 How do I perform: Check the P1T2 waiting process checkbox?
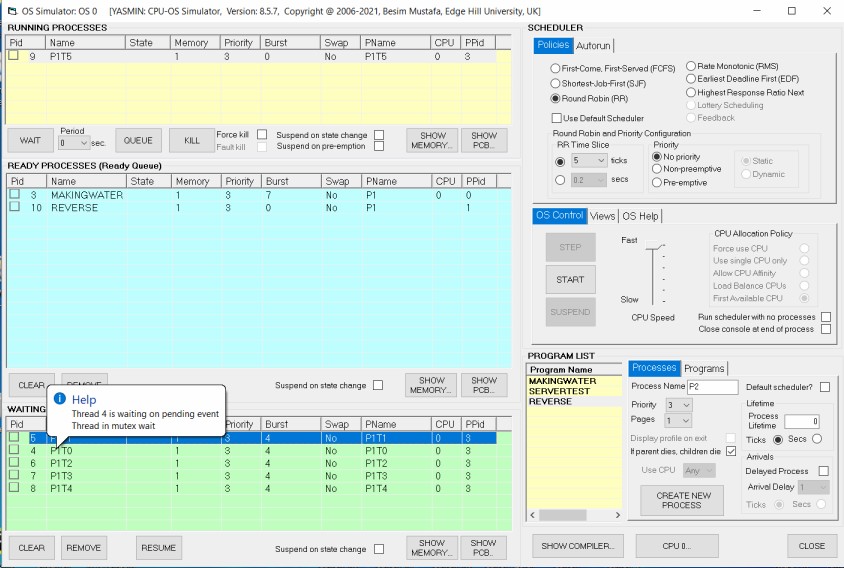pyautogui.click(x=14, y=462)
